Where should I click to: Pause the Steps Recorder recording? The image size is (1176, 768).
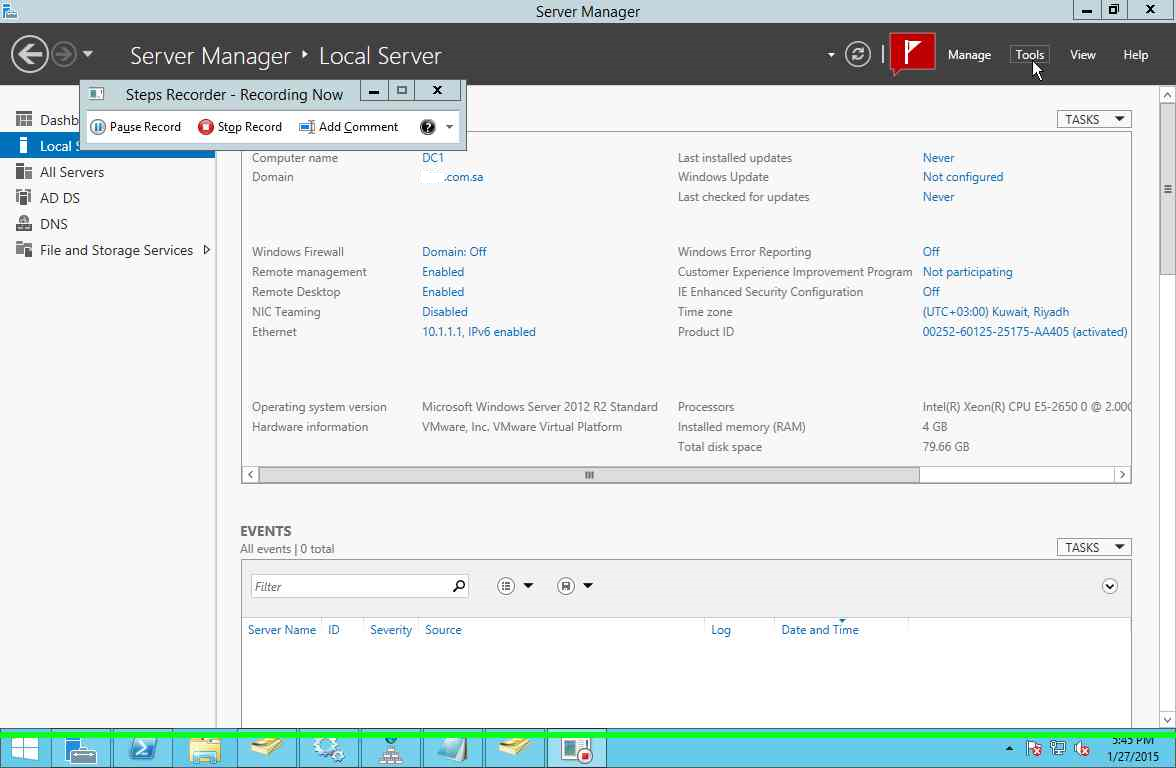(136, 127)
